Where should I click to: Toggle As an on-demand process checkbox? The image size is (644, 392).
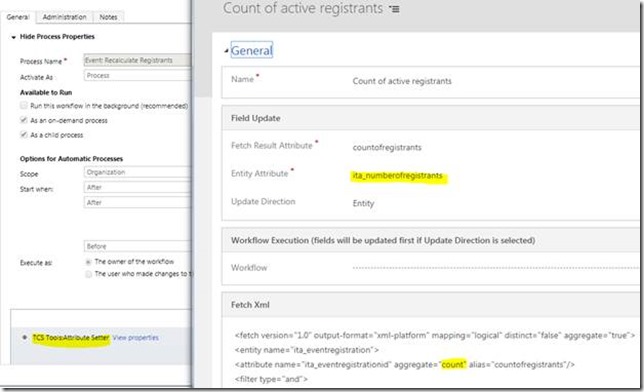tap(24, 120)
